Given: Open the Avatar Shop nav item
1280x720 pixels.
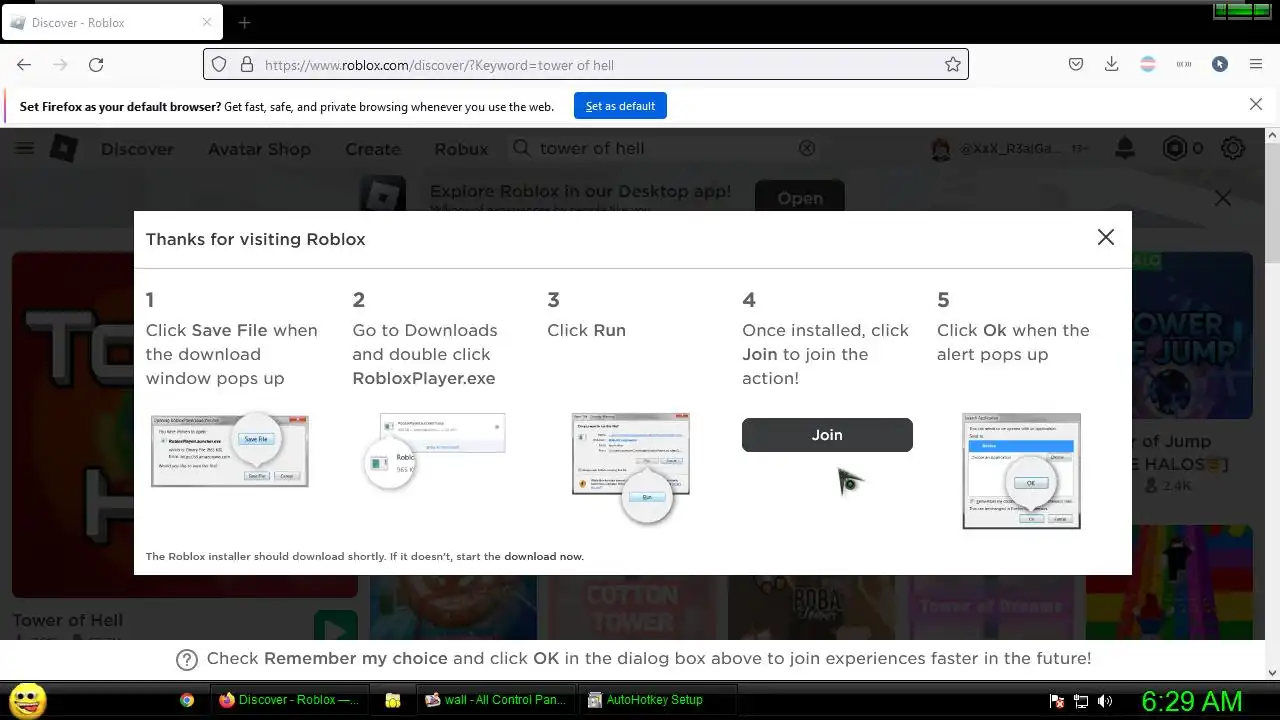Looking at the screenshot, I should coord(259,149).
